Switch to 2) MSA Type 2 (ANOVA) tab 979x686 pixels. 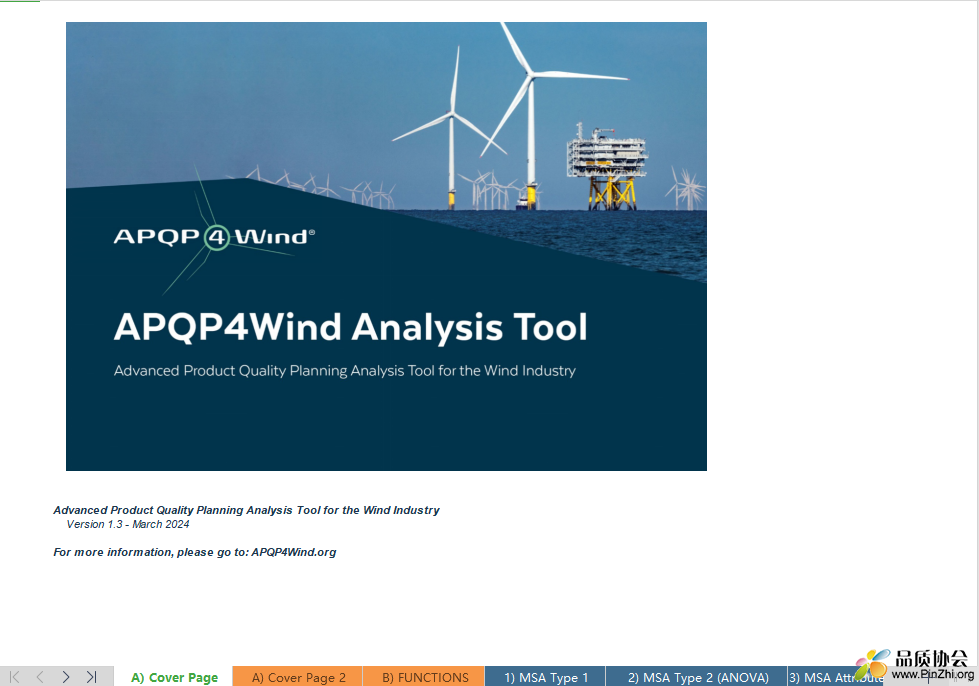click(x=697, y=677)
